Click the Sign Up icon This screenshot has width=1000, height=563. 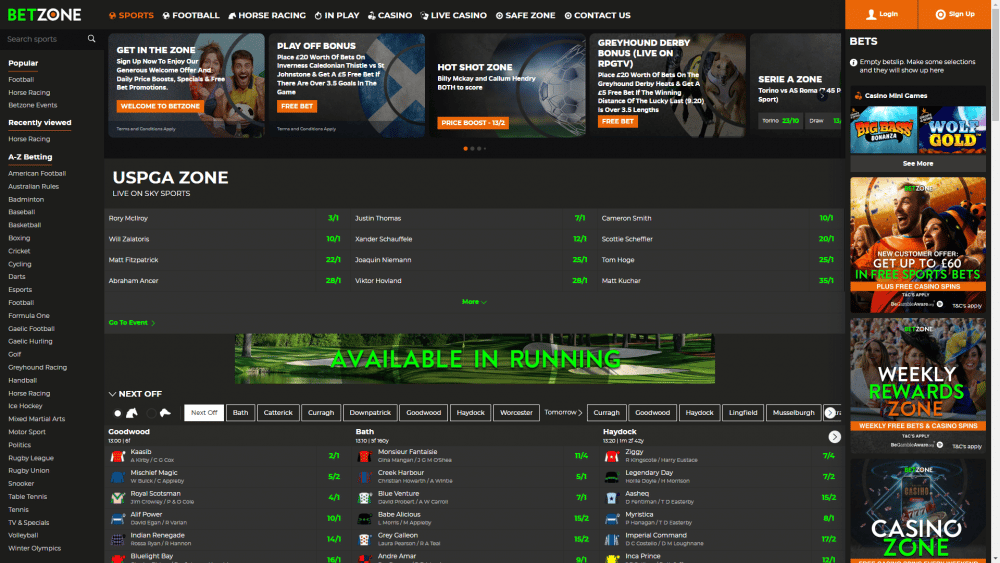[x=940, y=14]
